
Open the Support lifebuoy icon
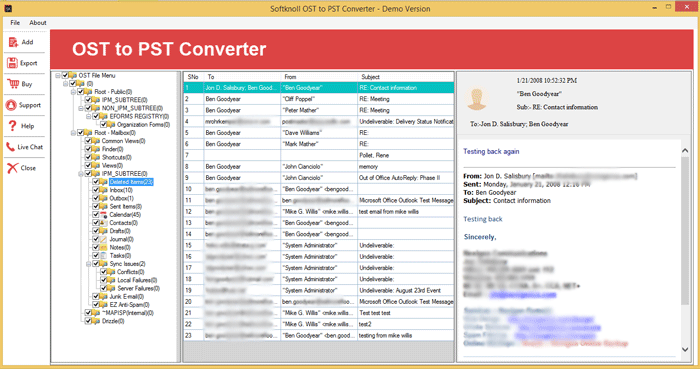[11, 105]
